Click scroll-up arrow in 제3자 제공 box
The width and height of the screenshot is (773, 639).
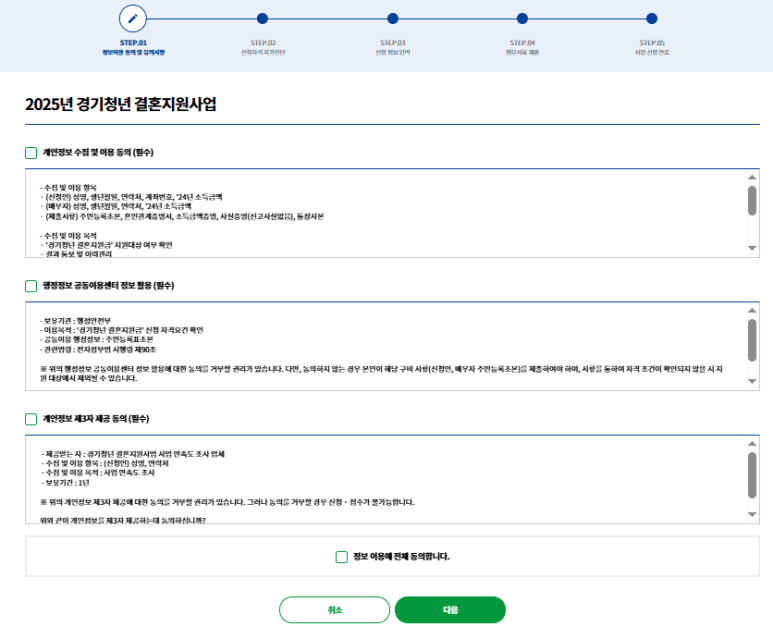point(752,443)
